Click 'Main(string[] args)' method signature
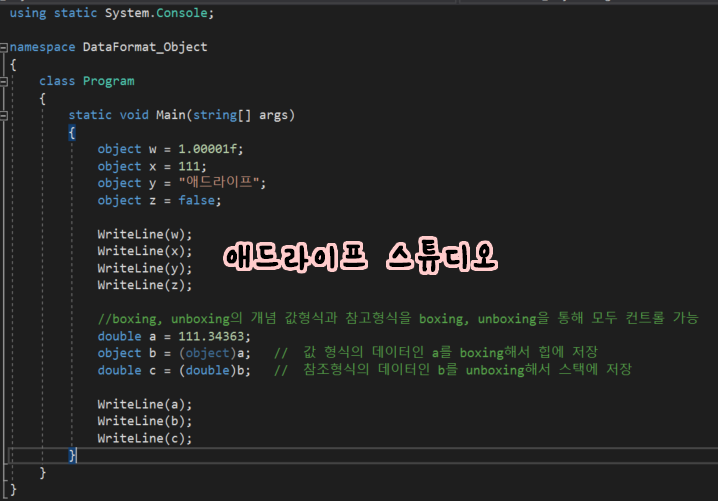 pyautogui.click(x=225, y=115)
